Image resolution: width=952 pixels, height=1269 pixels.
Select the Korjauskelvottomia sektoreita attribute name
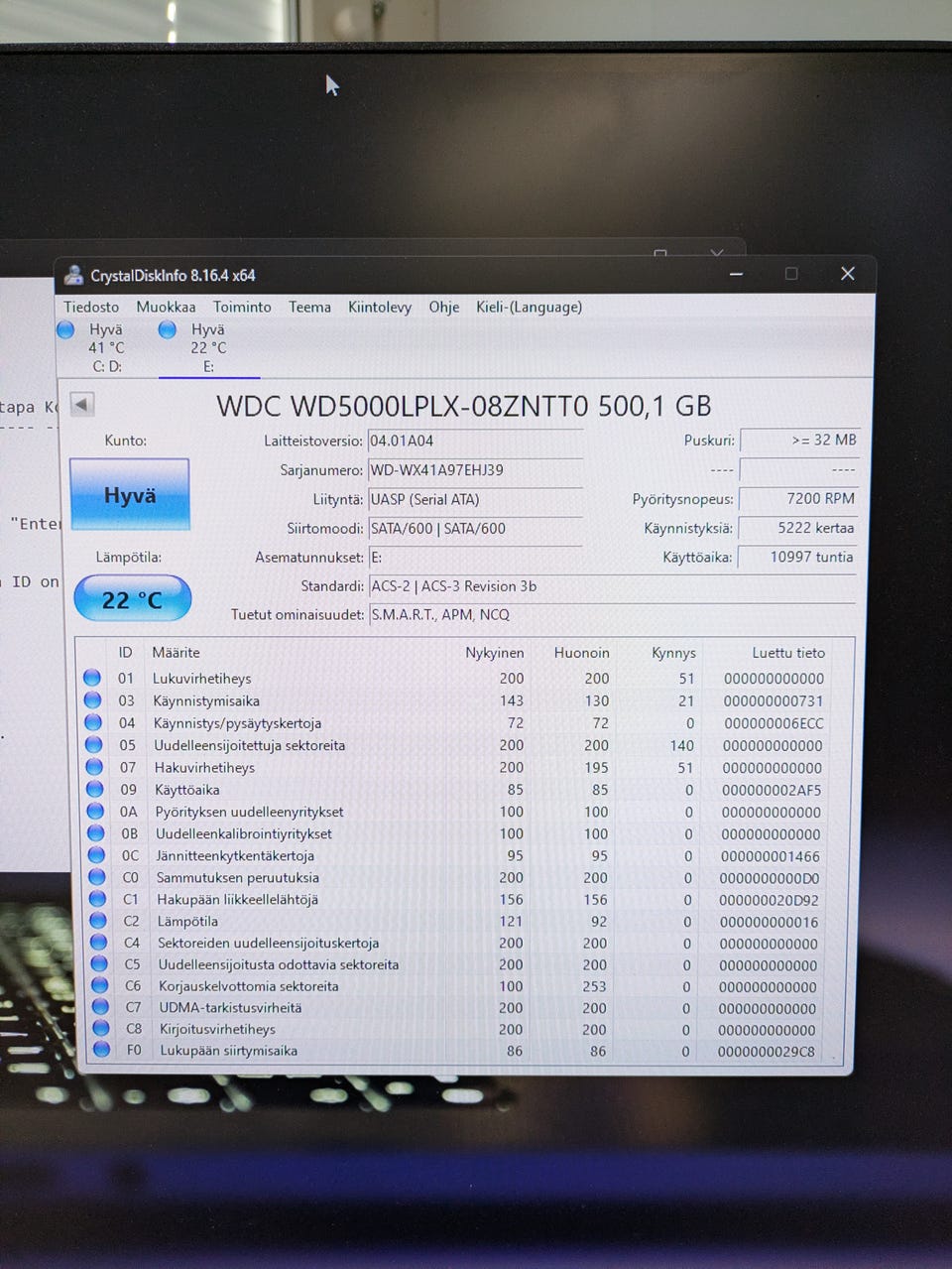point(249,986)
